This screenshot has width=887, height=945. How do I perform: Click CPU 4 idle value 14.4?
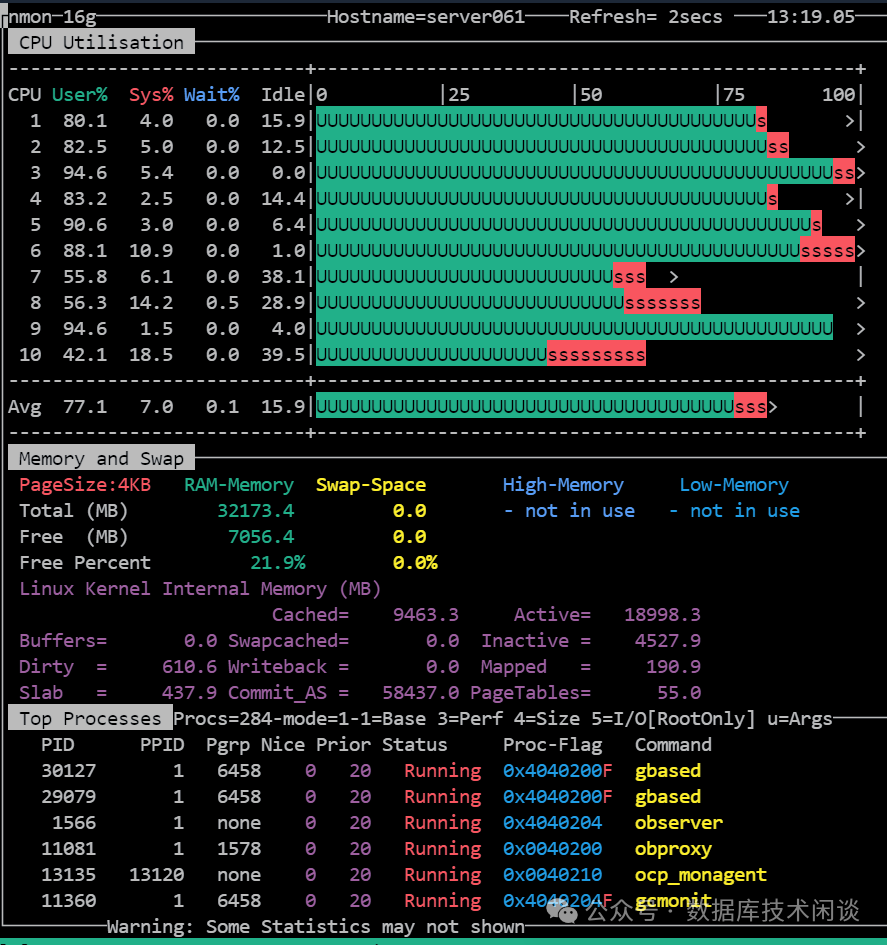283,198
